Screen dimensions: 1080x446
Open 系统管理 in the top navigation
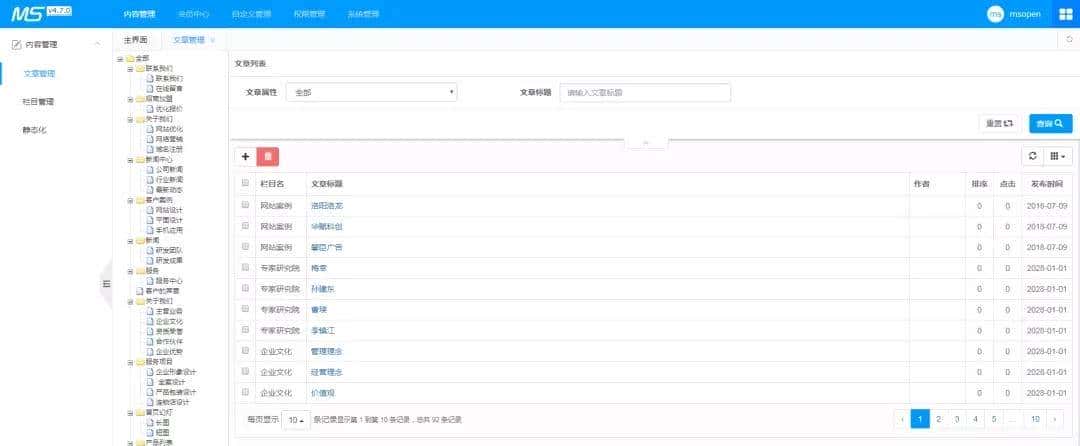coord(363,14)
